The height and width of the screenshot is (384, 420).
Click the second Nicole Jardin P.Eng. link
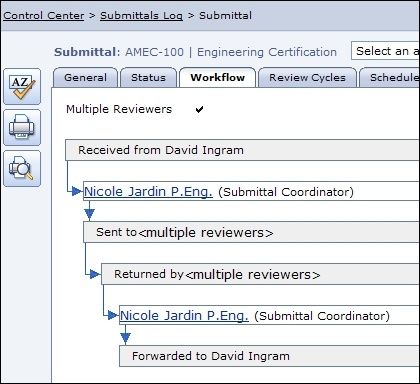(184, 316)
